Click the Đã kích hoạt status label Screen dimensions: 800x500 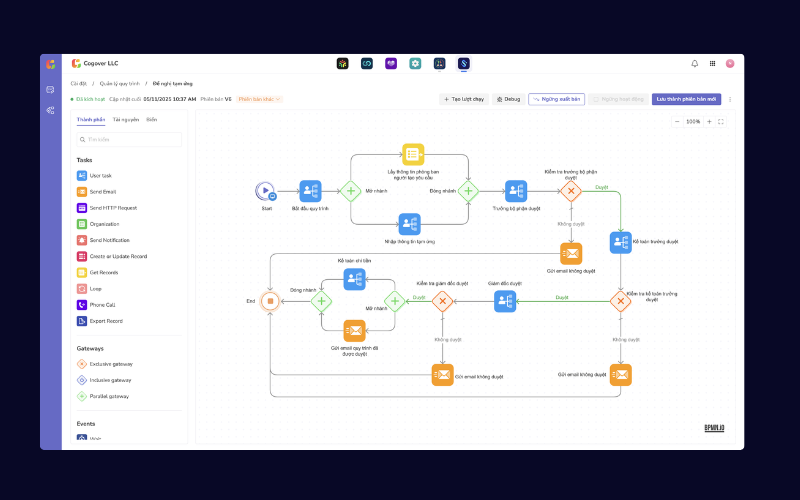coord(90,99)
